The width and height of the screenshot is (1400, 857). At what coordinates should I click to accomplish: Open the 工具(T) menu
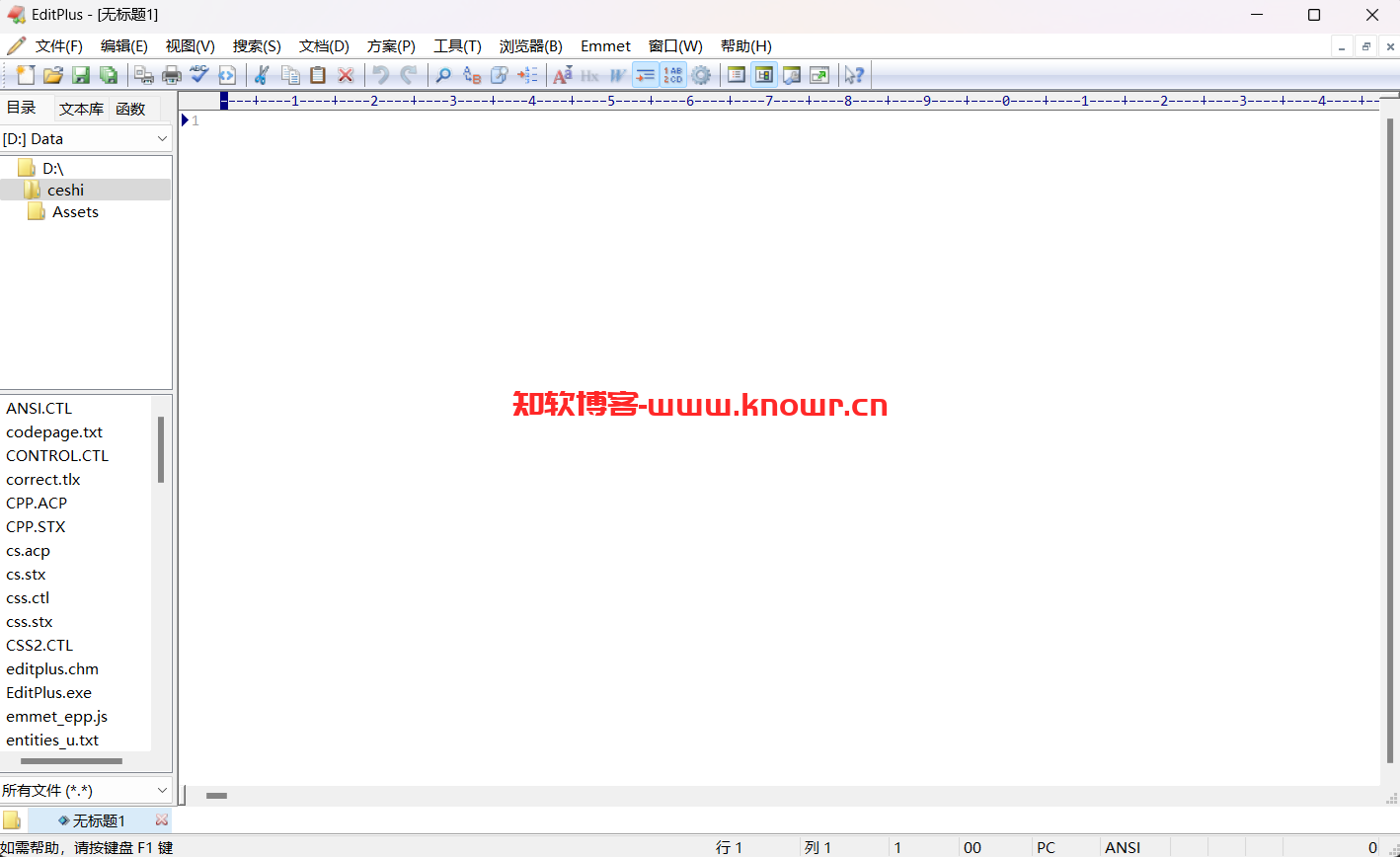click(x=457, y=46)
